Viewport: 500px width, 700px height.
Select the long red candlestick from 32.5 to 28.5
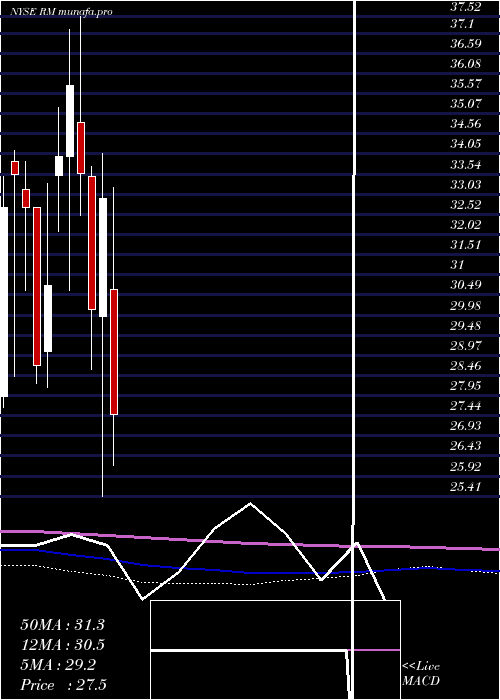tap(37, 287)
